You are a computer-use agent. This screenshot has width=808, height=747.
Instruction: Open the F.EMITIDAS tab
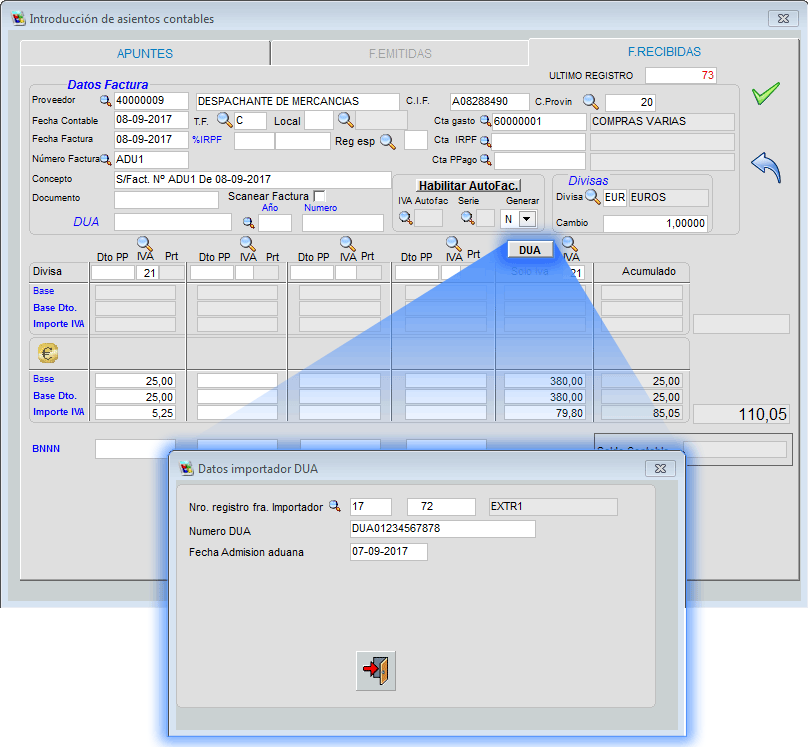click(400, 54)
